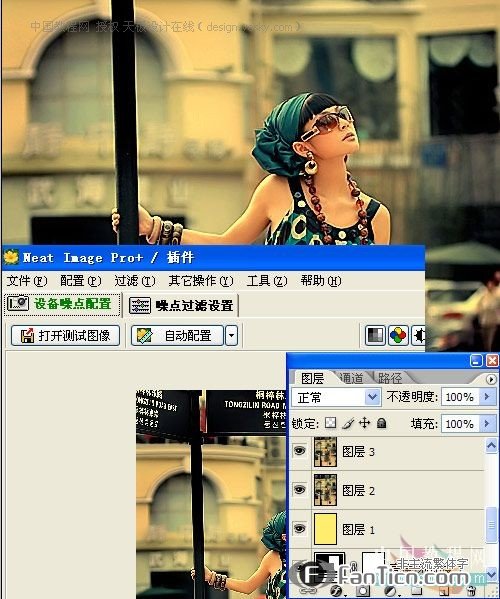Open the 过滤(T) menu
The width and height of the screenshot is (500, 599).
[135, 281]
